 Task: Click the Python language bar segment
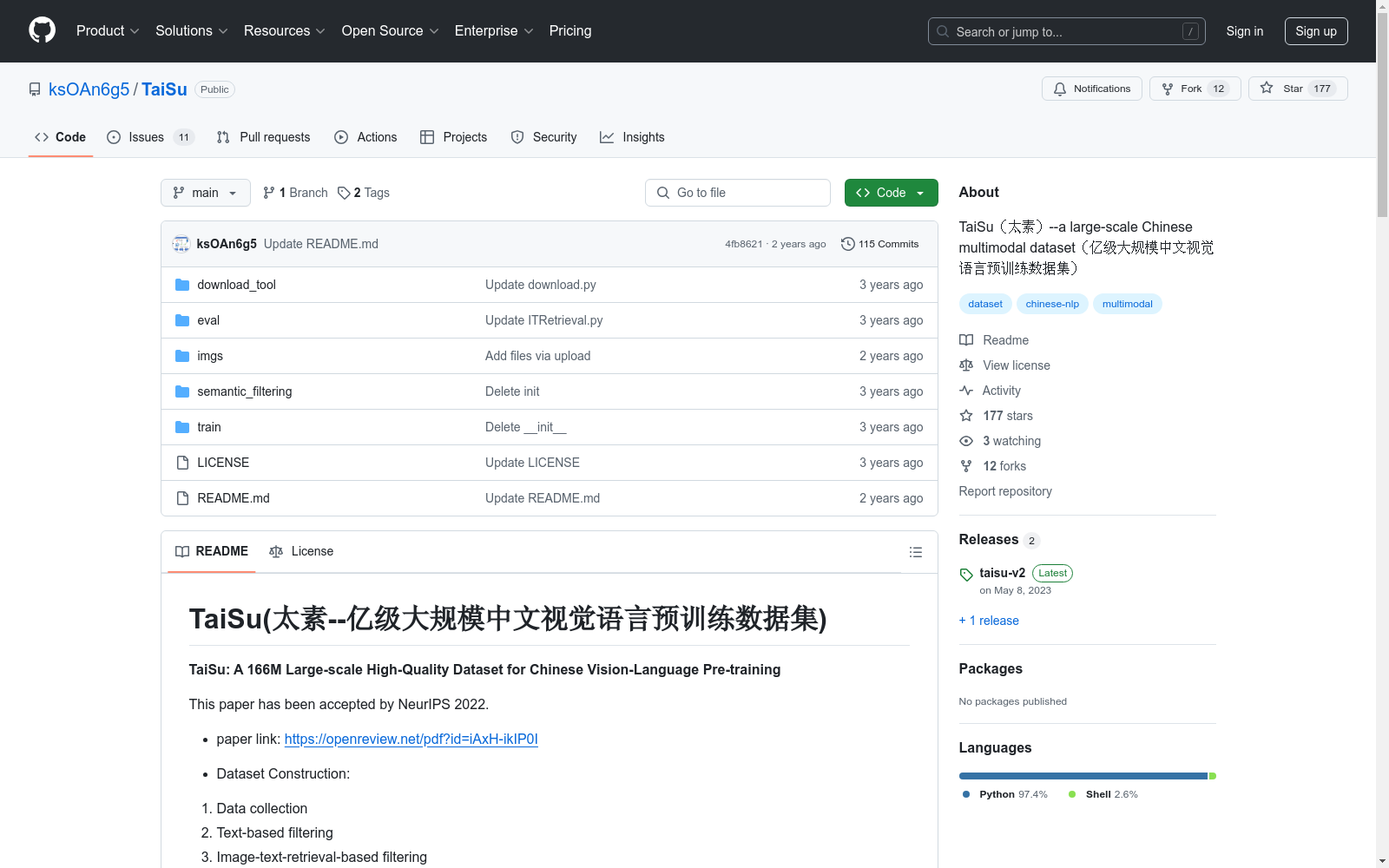[x=1083, y=776]
